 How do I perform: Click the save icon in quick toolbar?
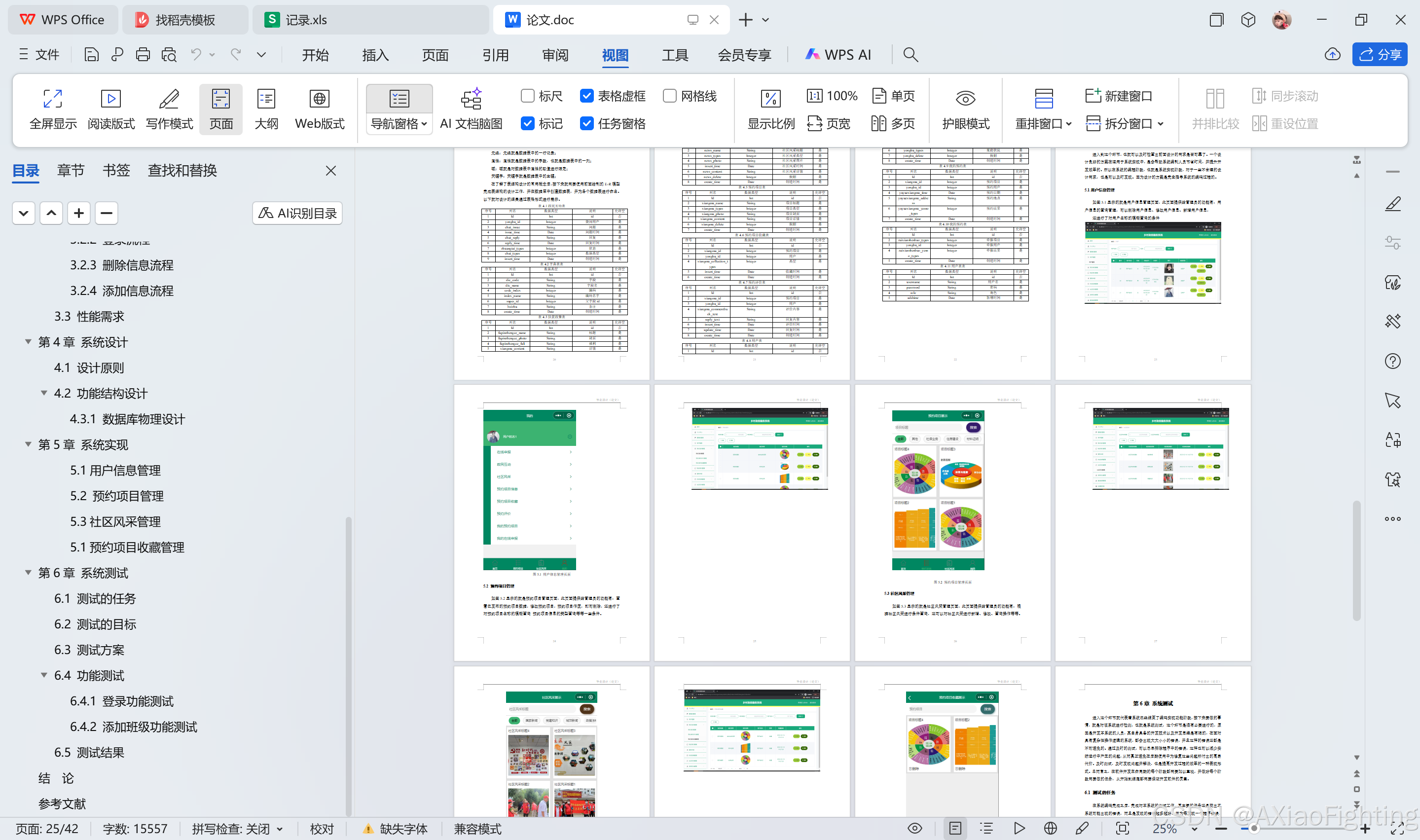point(91,55)
